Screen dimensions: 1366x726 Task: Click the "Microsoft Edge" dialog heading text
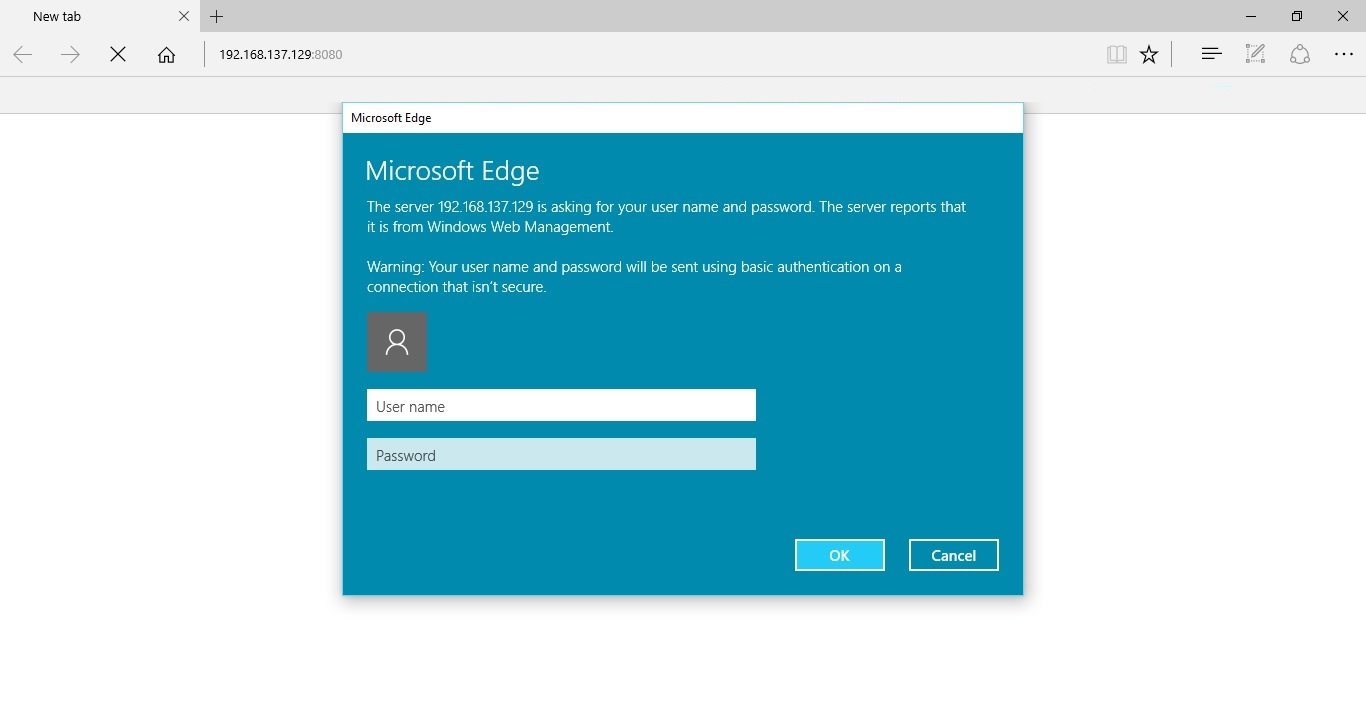click(x=452, y=171)
